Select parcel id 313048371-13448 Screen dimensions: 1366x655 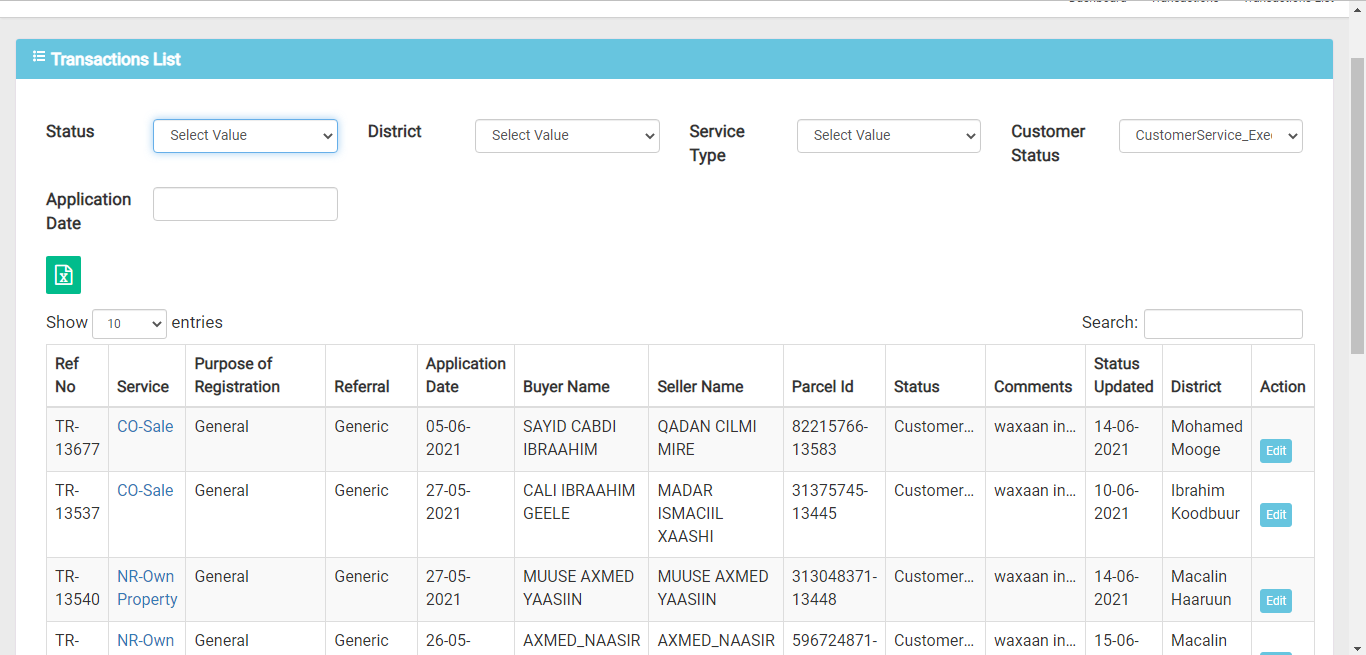pyautogui.click(x=835, y=589)
